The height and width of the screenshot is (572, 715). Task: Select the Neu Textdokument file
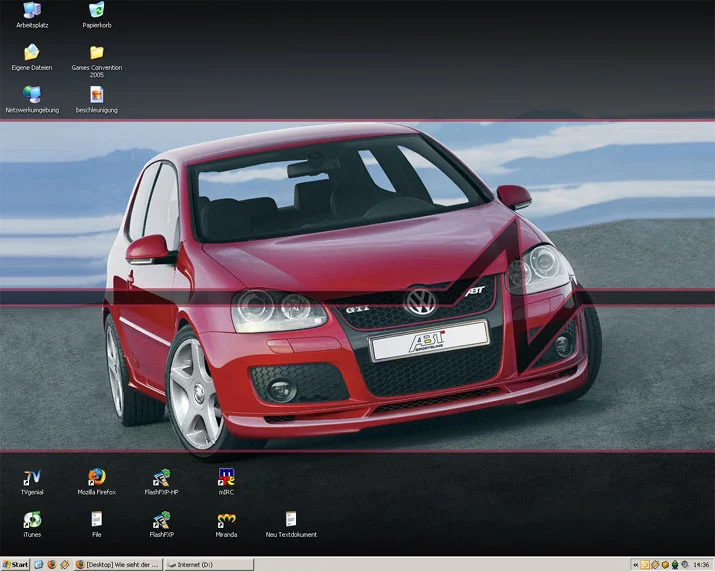[x=291, y=519]
